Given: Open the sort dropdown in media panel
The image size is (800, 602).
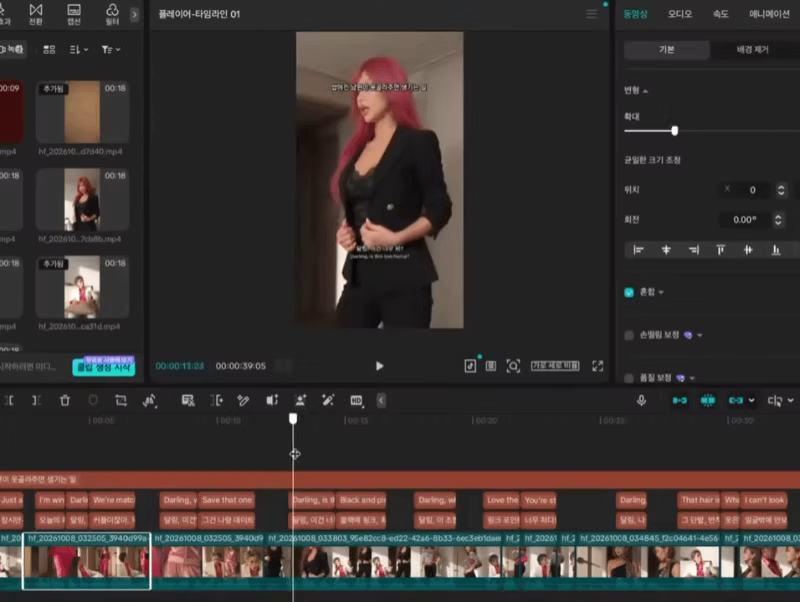Looking at the screenshot, I should tap(79, 49).
